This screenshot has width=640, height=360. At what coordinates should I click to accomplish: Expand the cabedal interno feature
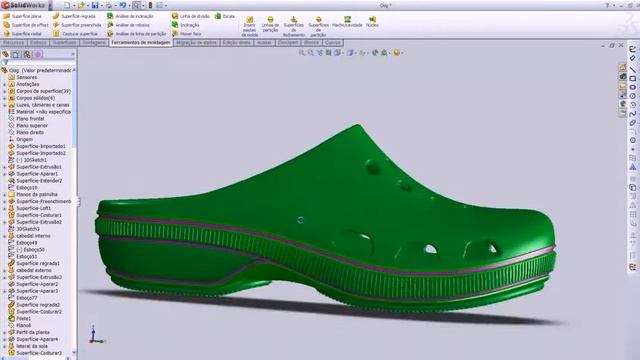pyautogui.click(x=5, y=236)
